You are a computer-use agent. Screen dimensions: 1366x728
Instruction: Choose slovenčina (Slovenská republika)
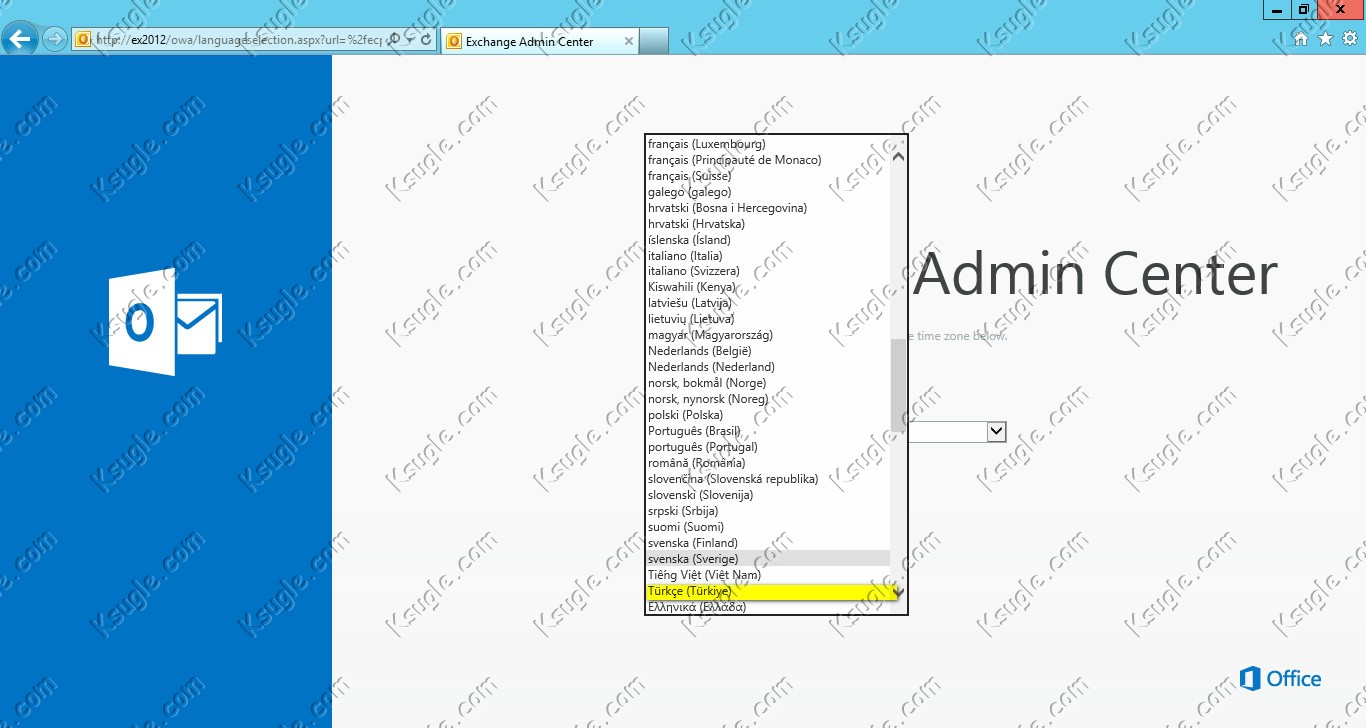tap(768, 479)
